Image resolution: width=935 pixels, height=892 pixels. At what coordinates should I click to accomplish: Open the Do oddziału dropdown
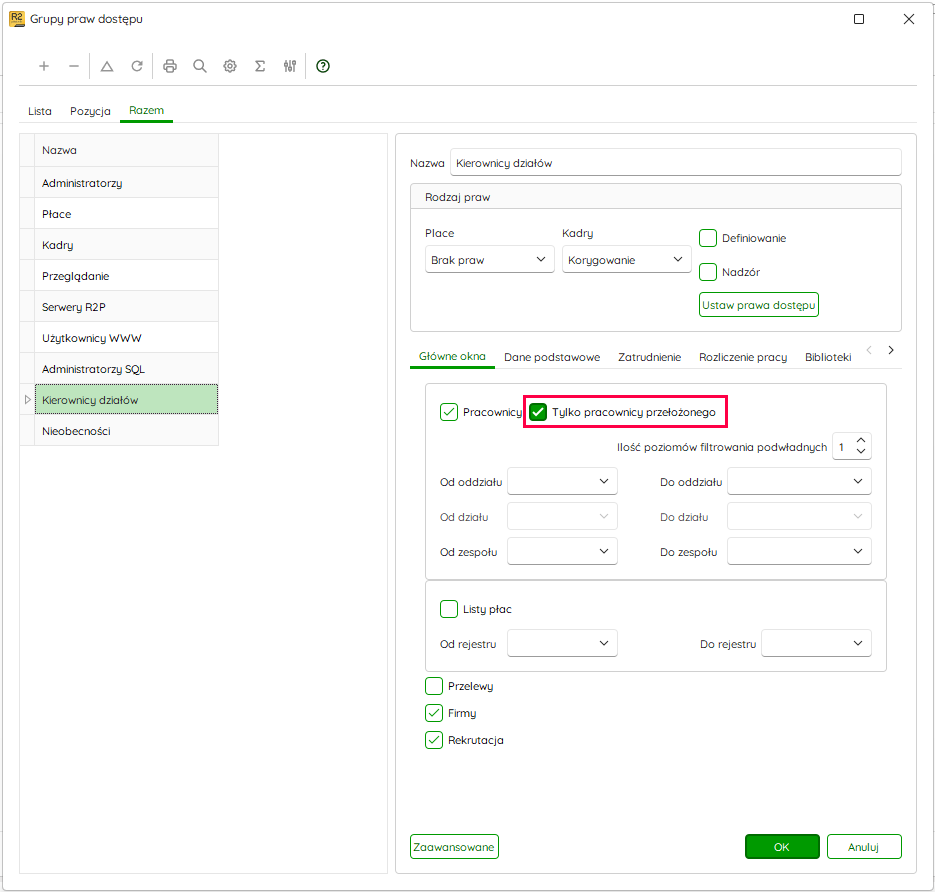pyautogui.click(x=799, y=482)
